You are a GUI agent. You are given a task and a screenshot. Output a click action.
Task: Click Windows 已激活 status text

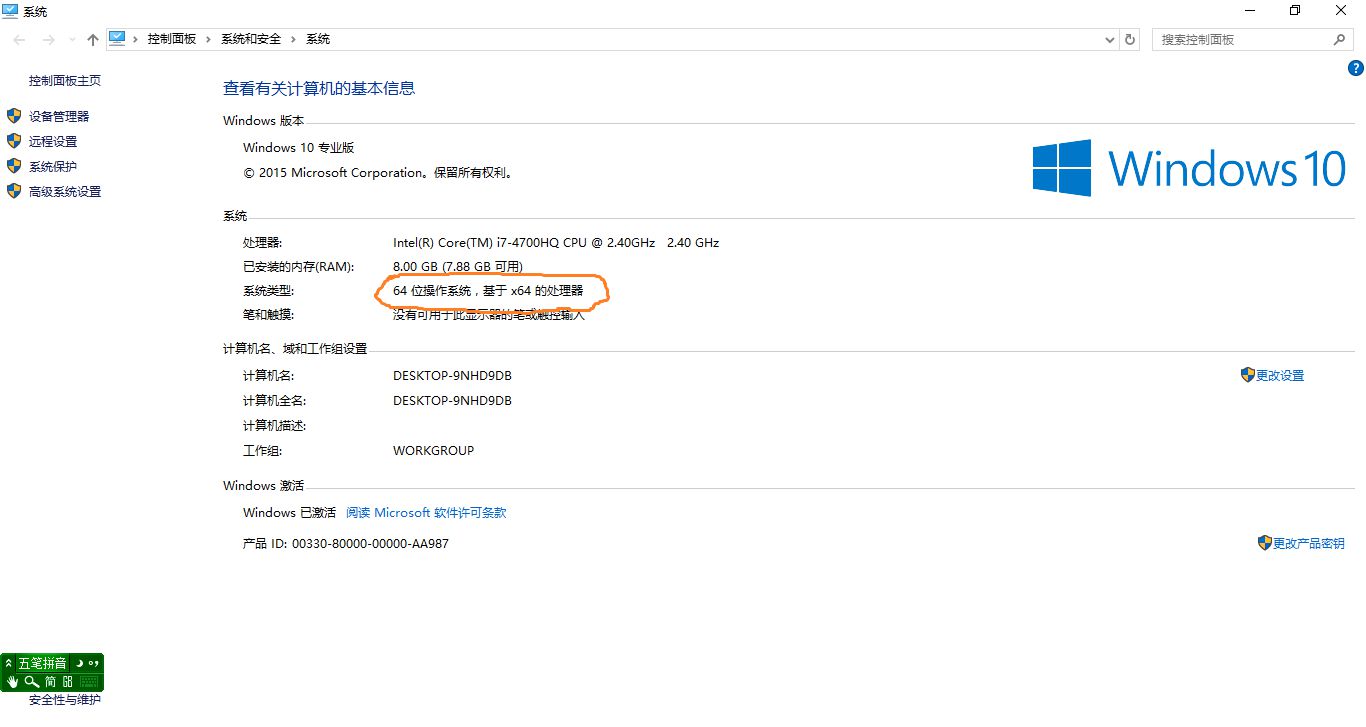click(289, 512)
